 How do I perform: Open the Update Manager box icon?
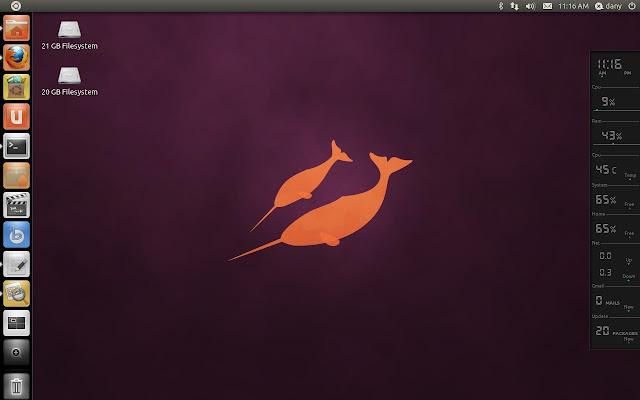pos(16,176)
